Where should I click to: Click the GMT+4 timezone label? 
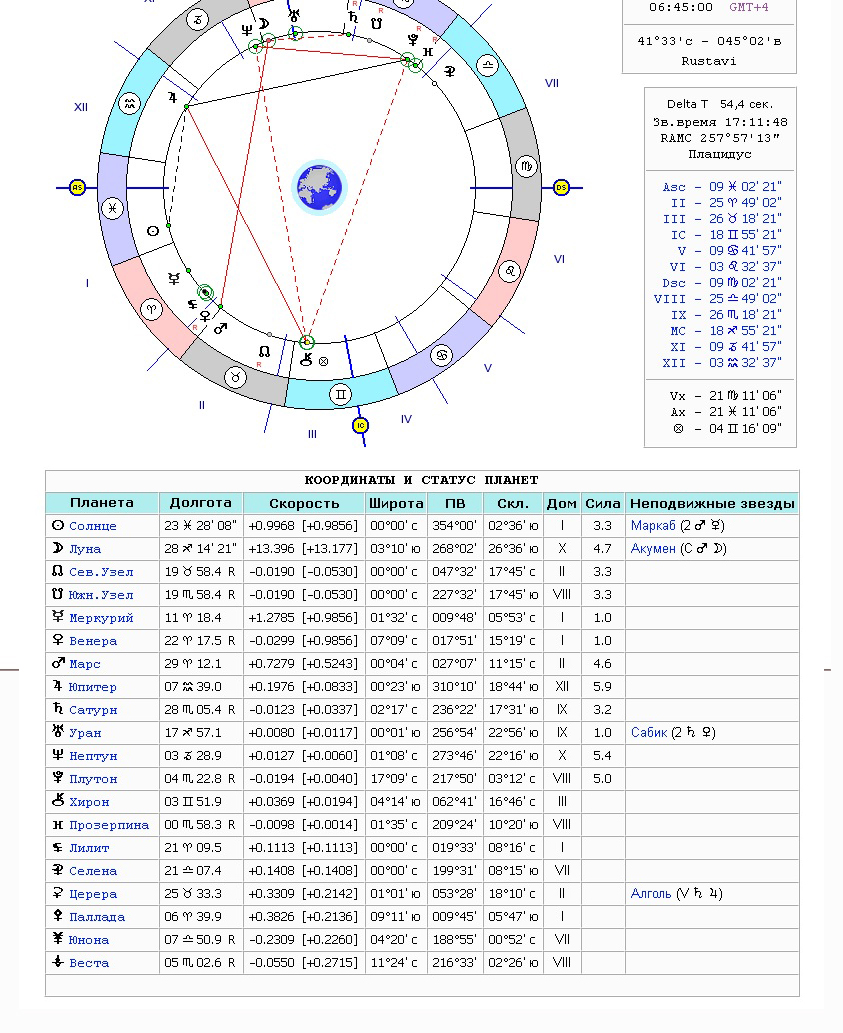(749, 7)
